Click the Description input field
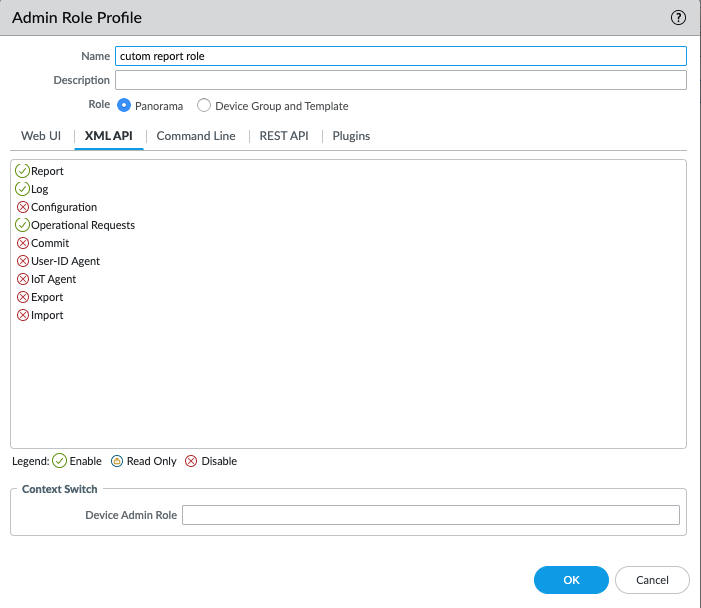This screenshot has width=701, height=608. pyautogui.click(x=400, y=80)
